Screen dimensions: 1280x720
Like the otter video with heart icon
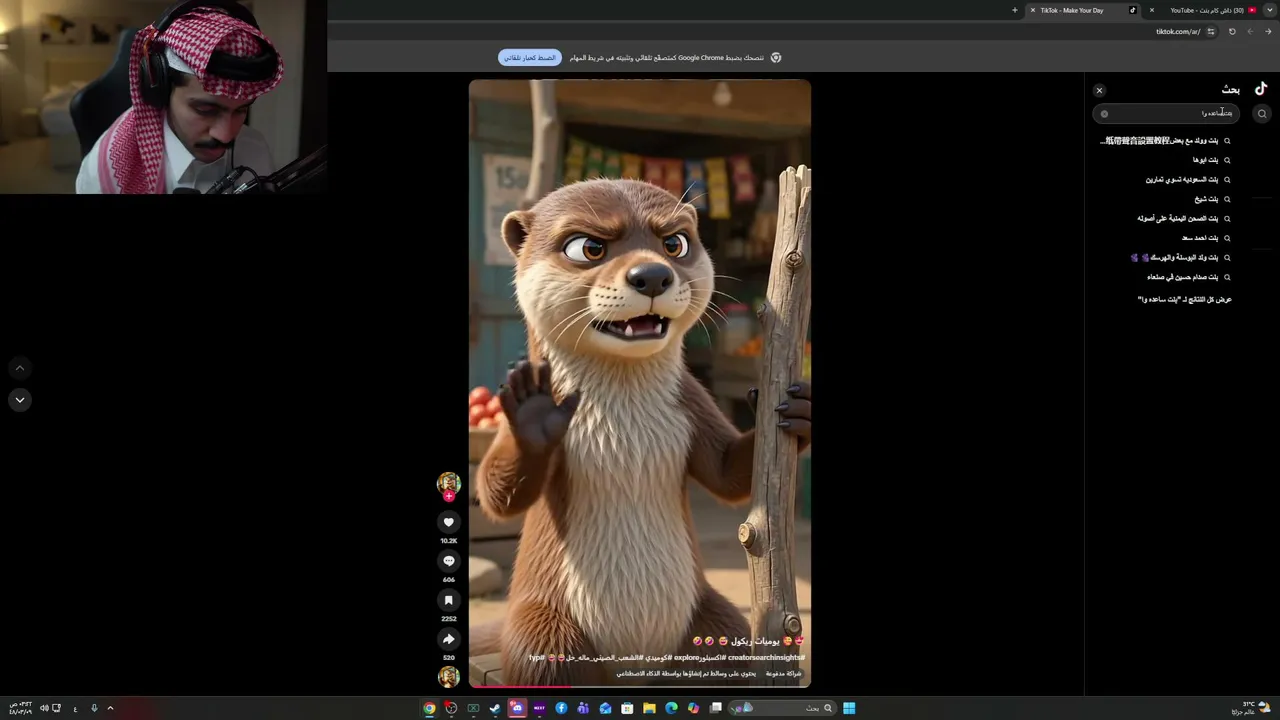(448, 522)
